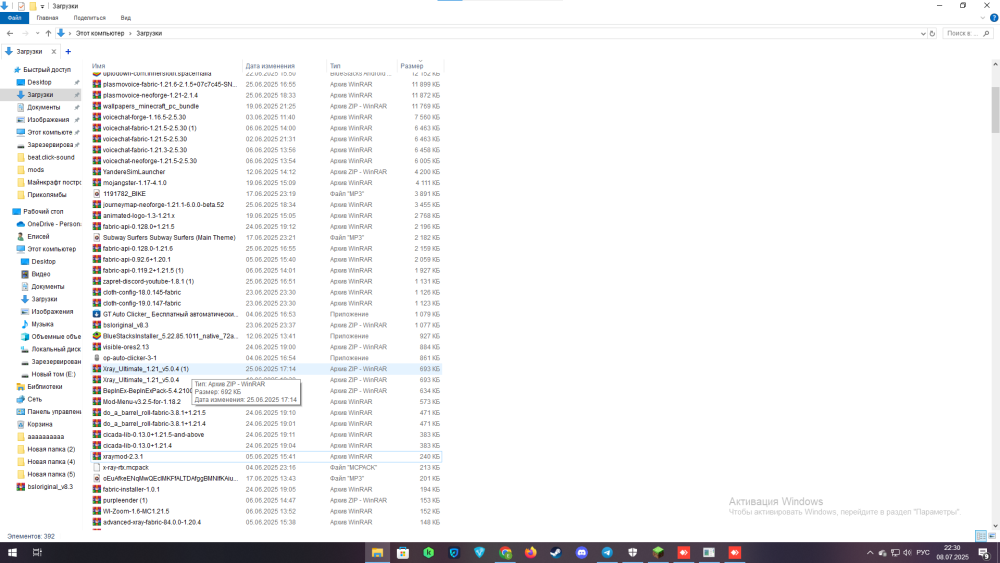The image size is (1000, 563).
Task: Open Discord from the taskbar
Action: pos(582,553)
